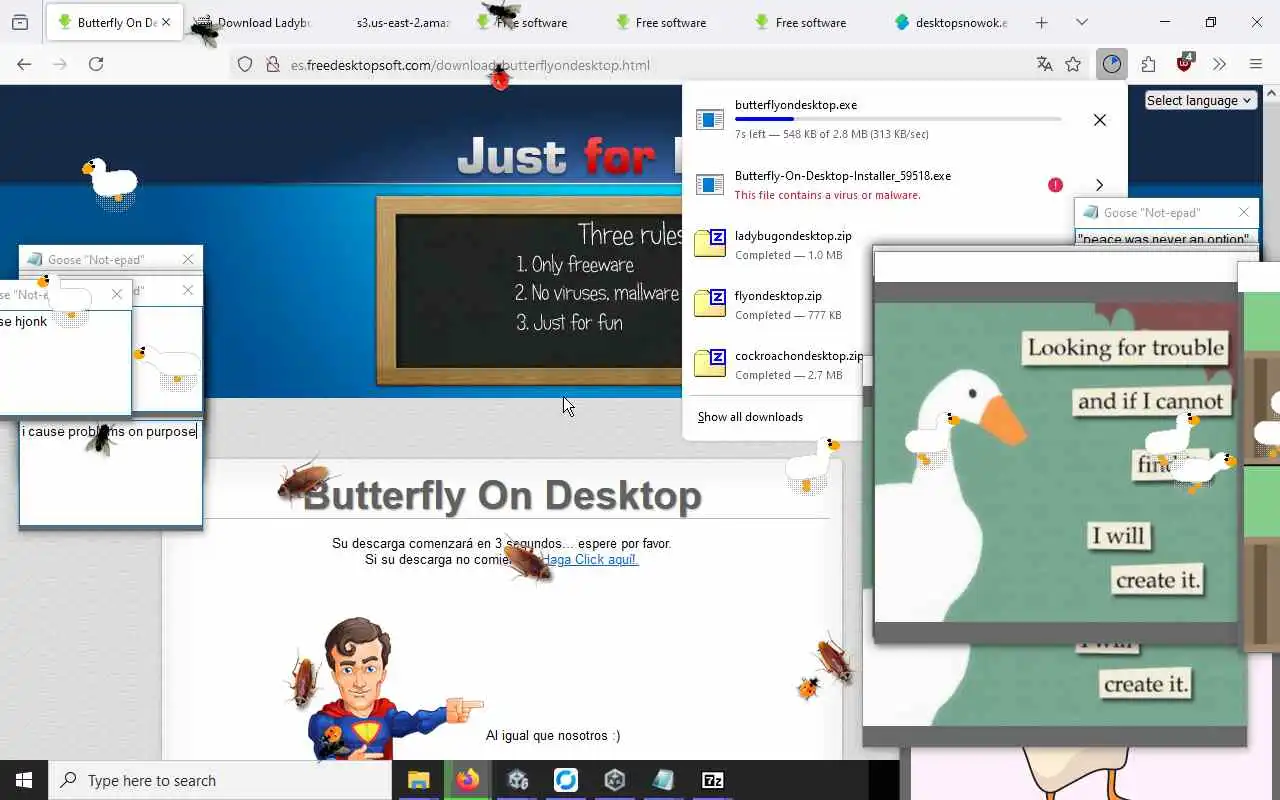The image size is (1280, 800).
Task: Click the ladybugondesktop.zip file icon
Action: tap(710, 242)
